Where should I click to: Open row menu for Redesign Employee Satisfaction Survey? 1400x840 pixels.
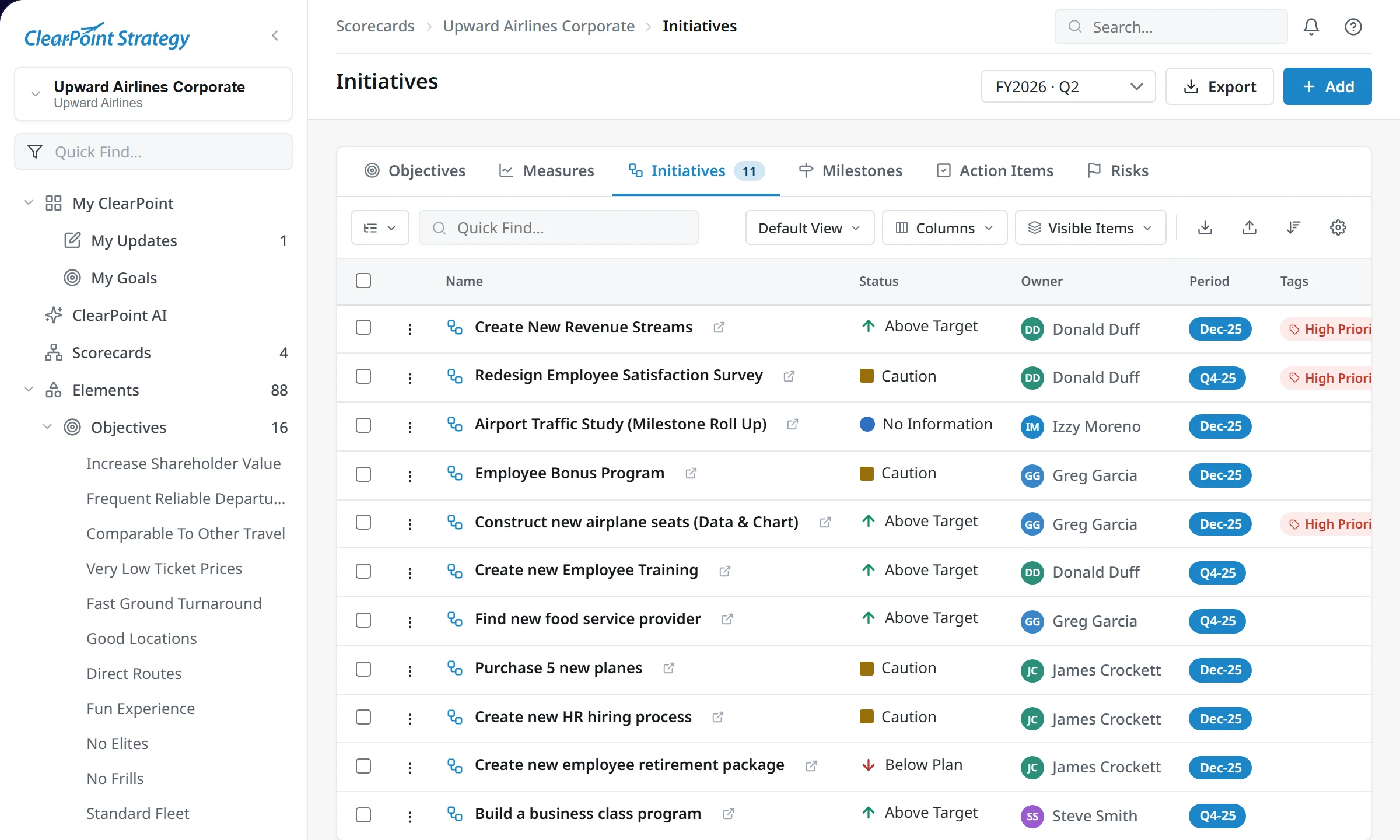(x=410, y=378)
